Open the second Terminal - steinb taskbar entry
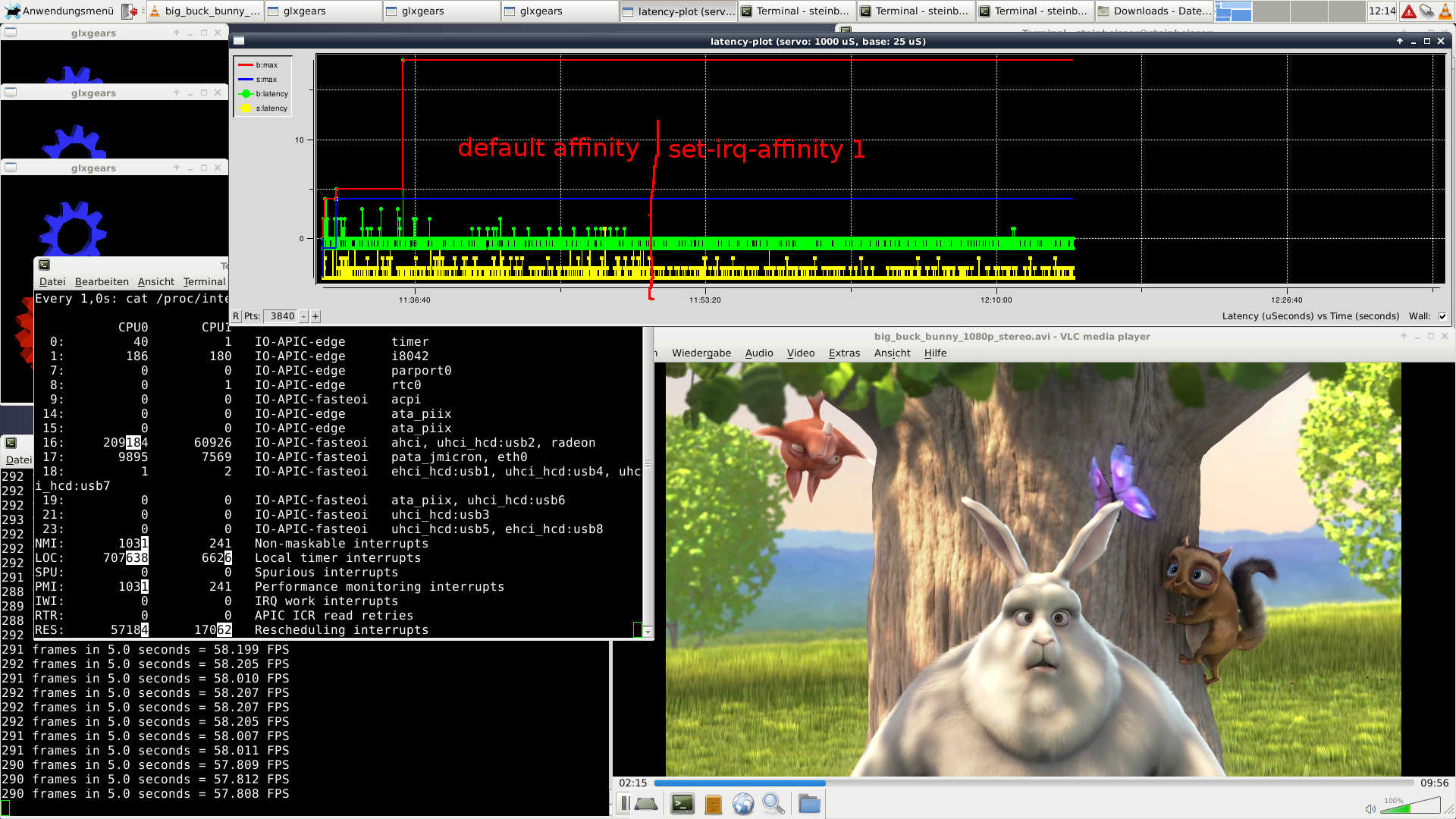 (x=915, y=11)
